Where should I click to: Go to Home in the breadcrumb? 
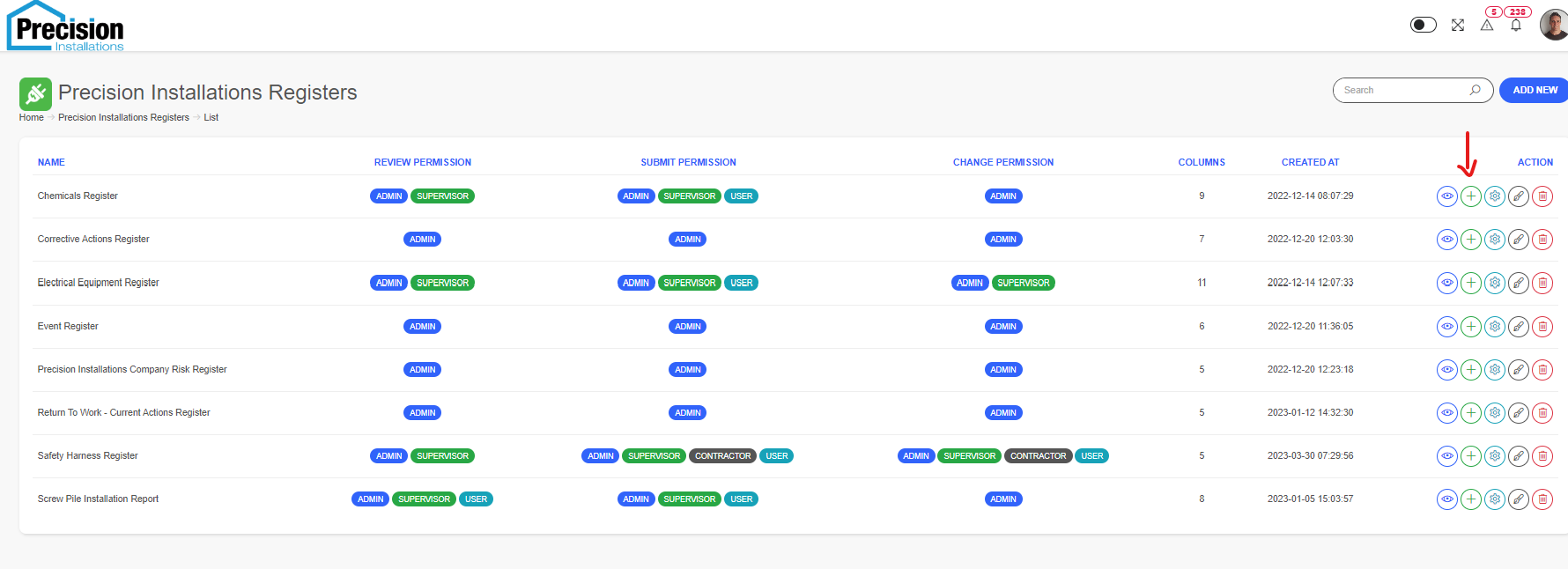[31, 118]
